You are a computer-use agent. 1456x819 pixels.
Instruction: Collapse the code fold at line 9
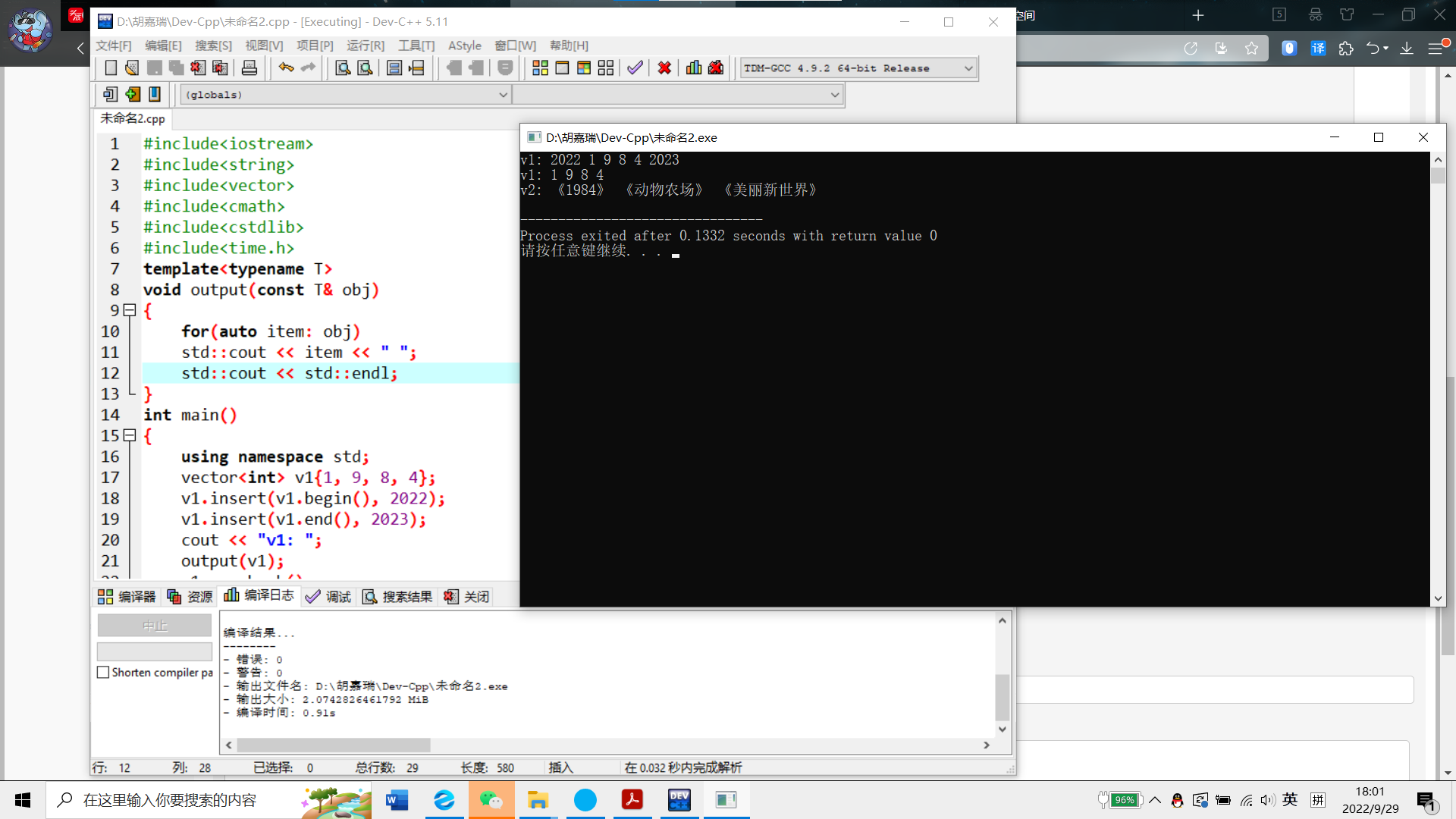(130, 310)
